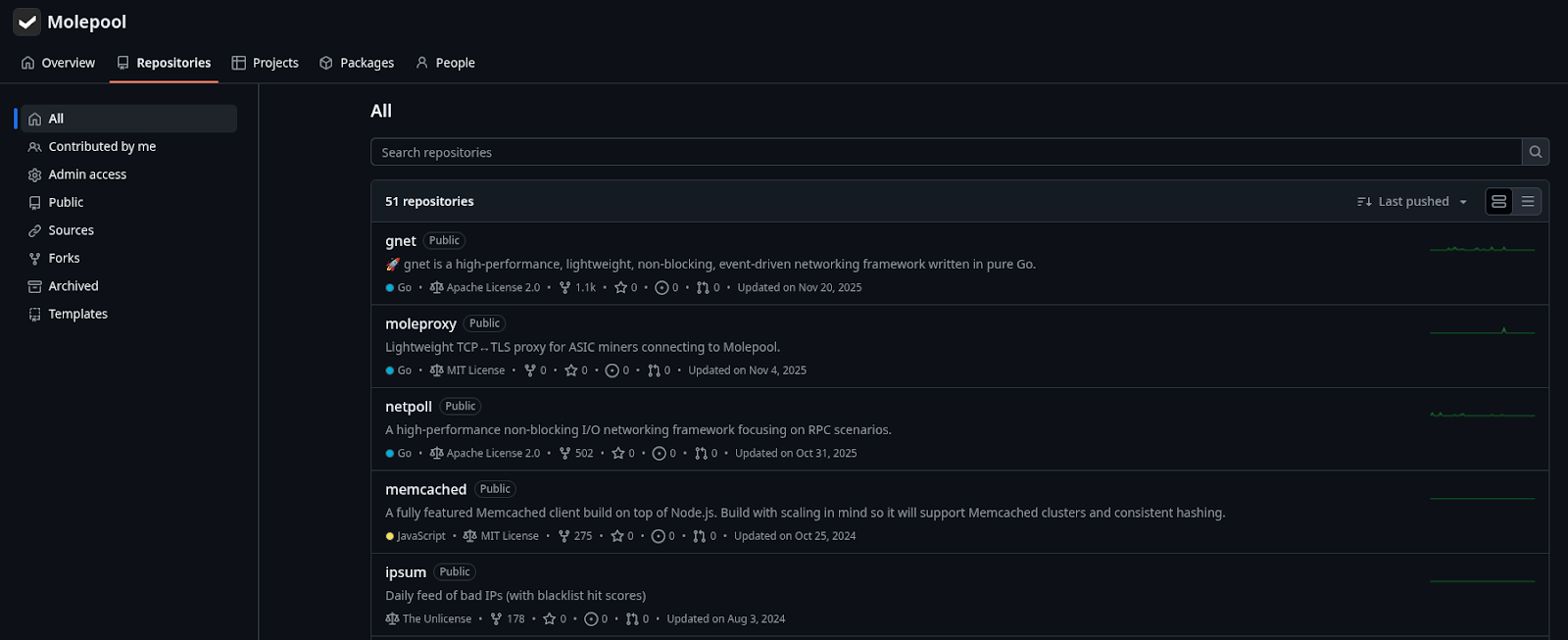Click the star icon on moleproxy repository
Screen dimensions: 1568x640
570,370
